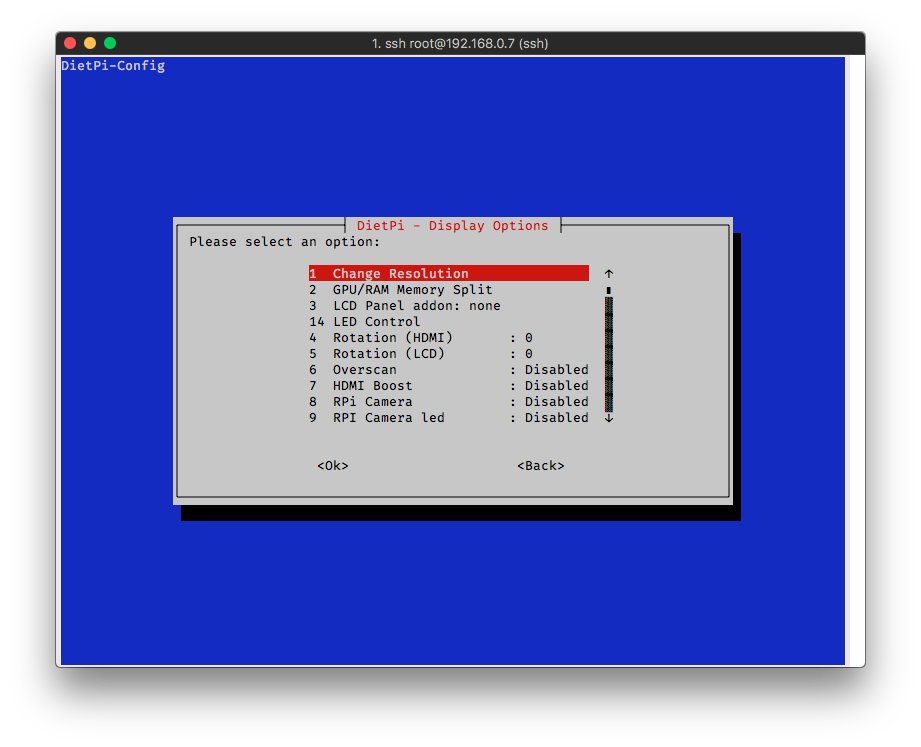This screenshot has width=921, height=747.
Task: Click the DietPi-Config header text
Action: coord(113,66)
